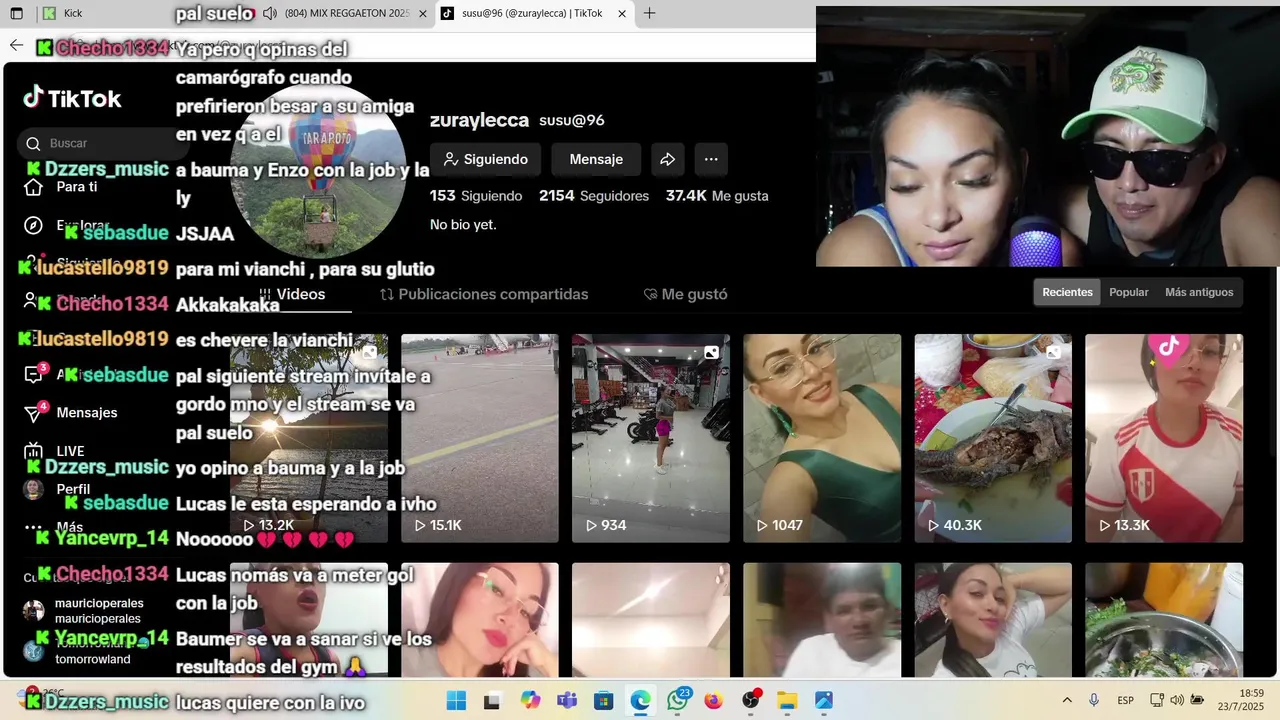Click the Perfil avatar icon in the sidebar

pyautogui.click(x=33, y=489)
